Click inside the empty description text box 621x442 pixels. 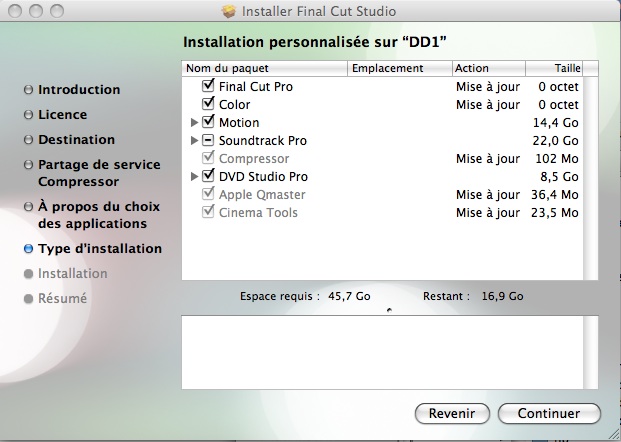tap(383, 352)
